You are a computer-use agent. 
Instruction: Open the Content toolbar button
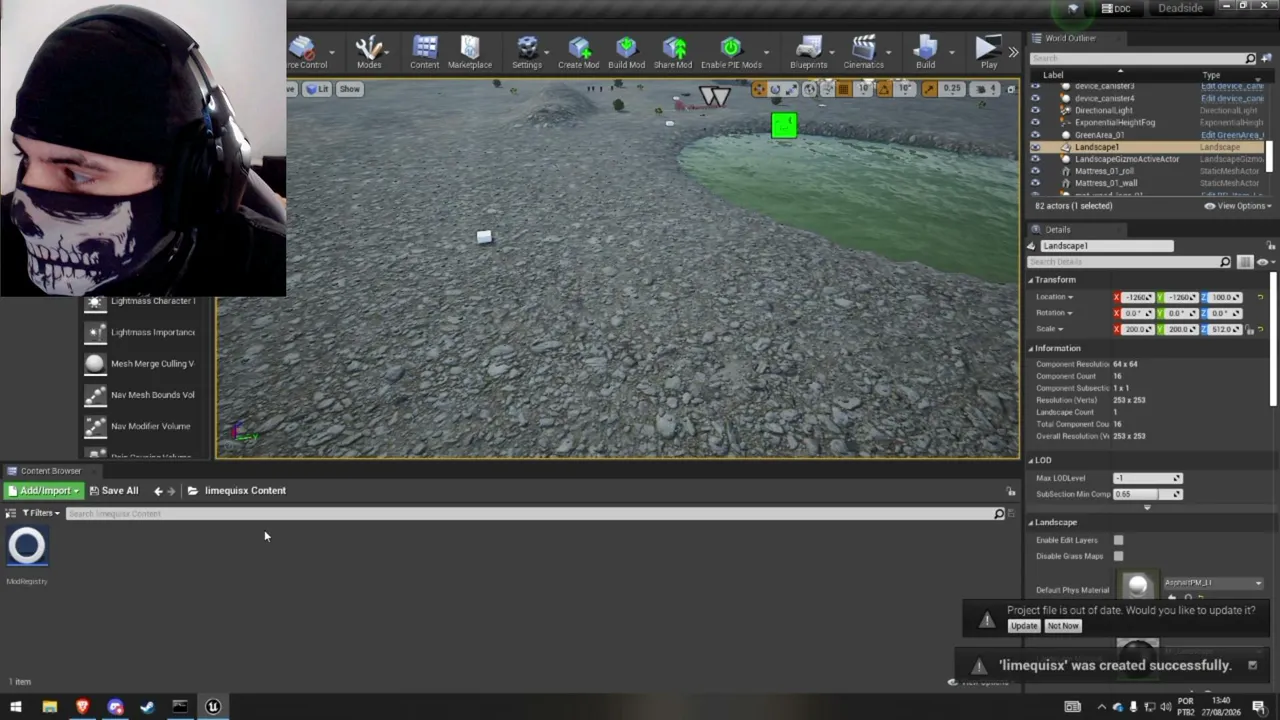point(424,52)
